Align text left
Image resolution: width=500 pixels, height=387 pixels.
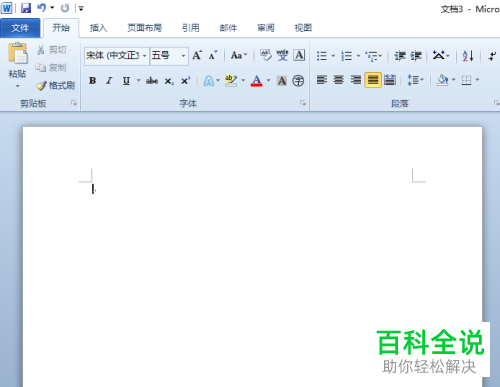pos(322,80)
